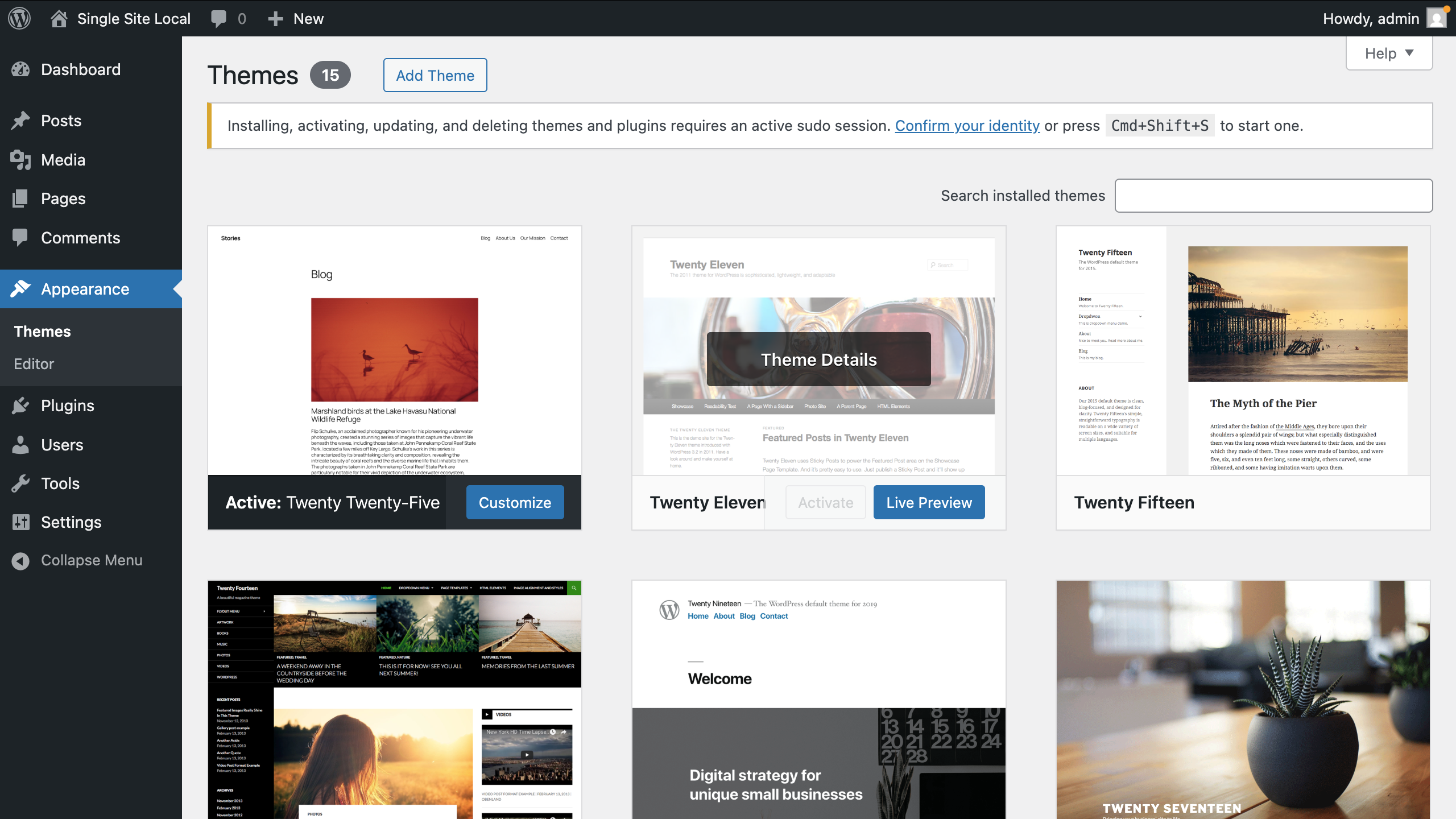Open the comments bubble icon in admin bar
Image resolution: width=1456 pixels, height=819 pixels.
pyautogui.click(x=218, y=19)
